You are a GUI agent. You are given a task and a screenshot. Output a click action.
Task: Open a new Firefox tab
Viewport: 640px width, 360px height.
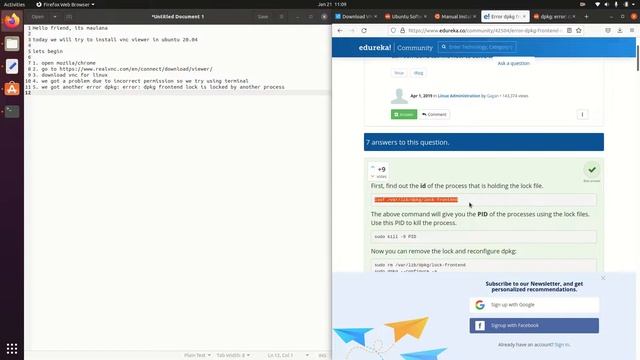pyautogui.click(x=587, y=17)
